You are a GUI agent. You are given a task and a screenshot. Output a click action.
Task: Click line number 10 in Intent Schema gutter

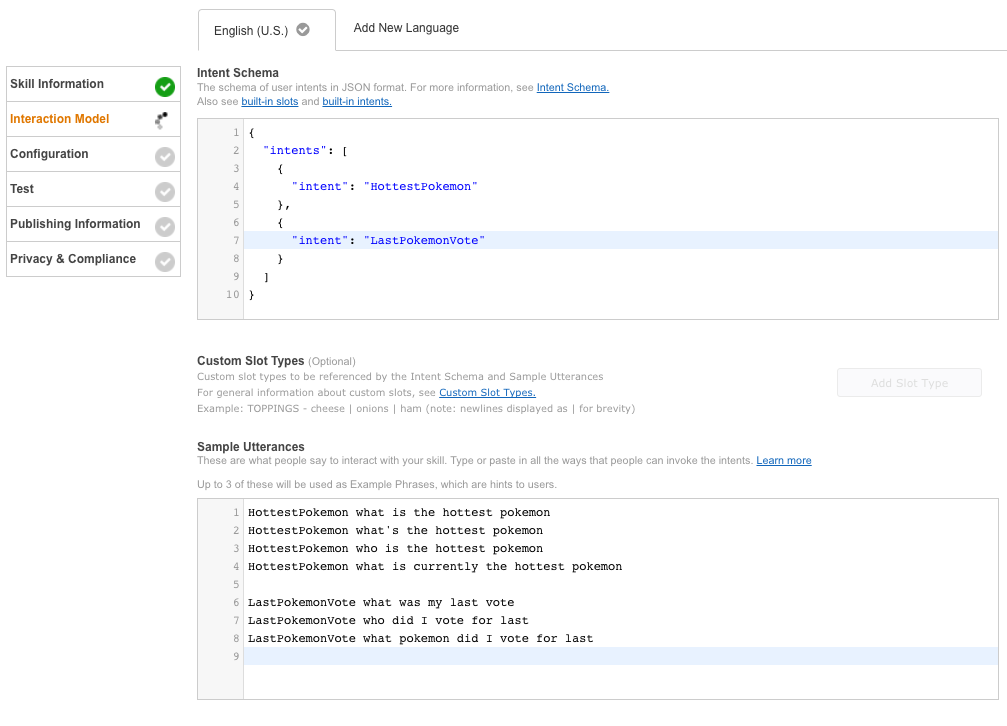[x=232, y=294]
